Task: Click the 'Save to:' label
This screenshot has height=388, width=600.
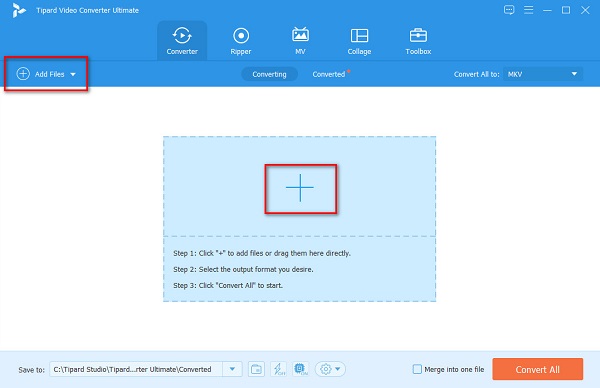Action: tap(31, 370)
